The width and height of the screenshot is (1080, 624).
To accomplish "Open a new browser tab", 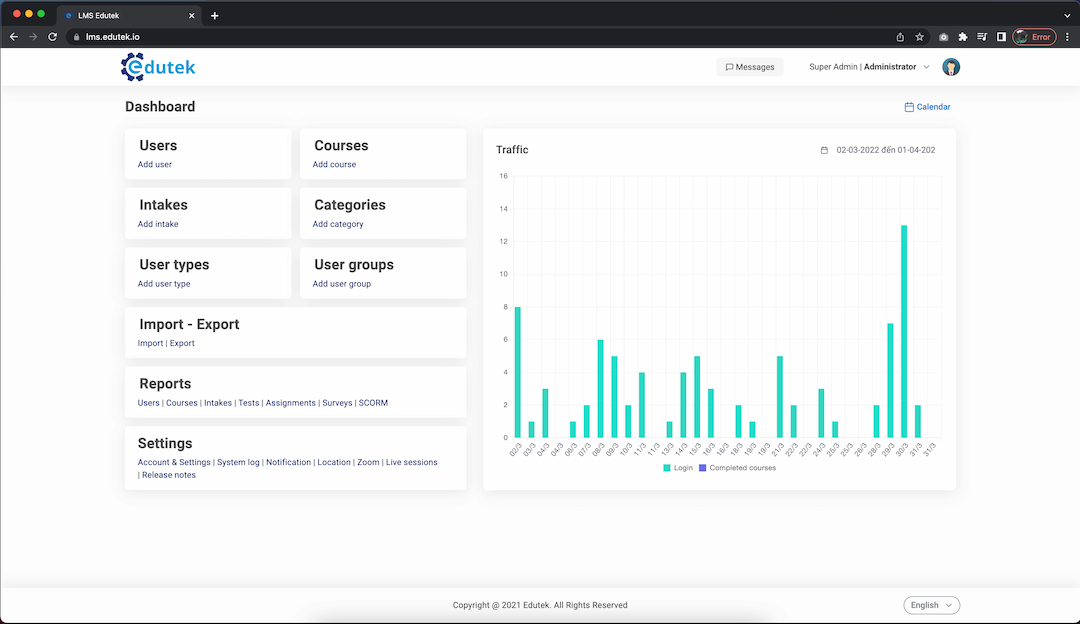I will point(214,15).
